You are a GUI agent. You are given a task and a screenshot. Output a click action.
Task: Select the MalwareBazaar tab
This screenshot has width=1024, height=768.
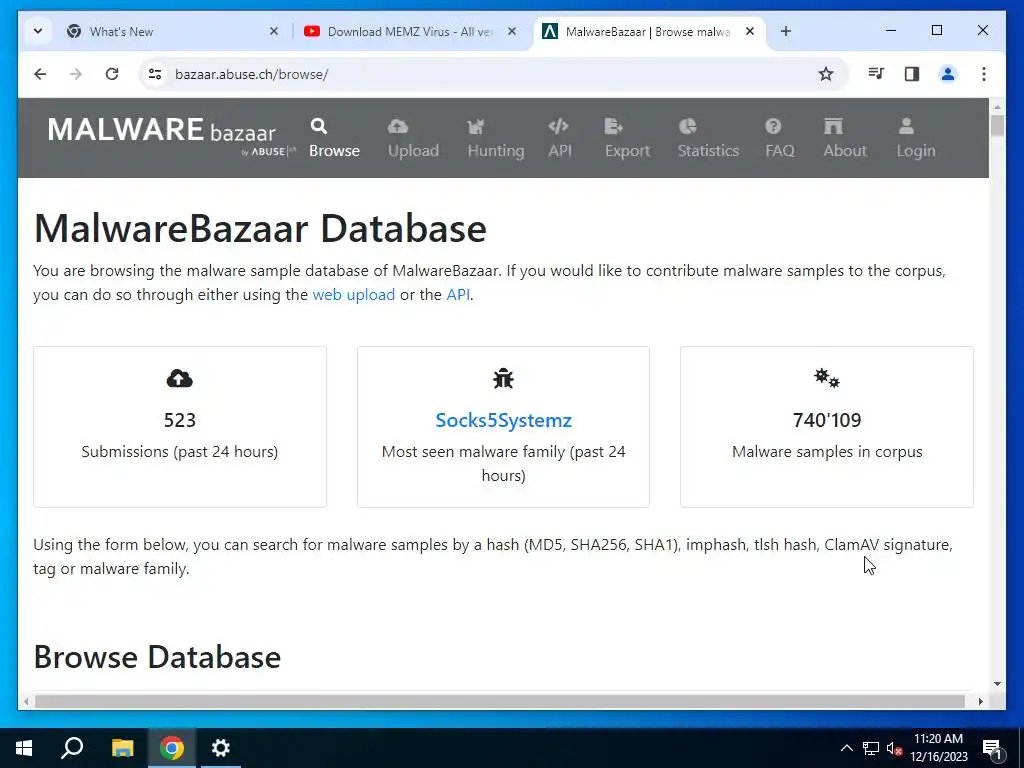click(648, 31)
